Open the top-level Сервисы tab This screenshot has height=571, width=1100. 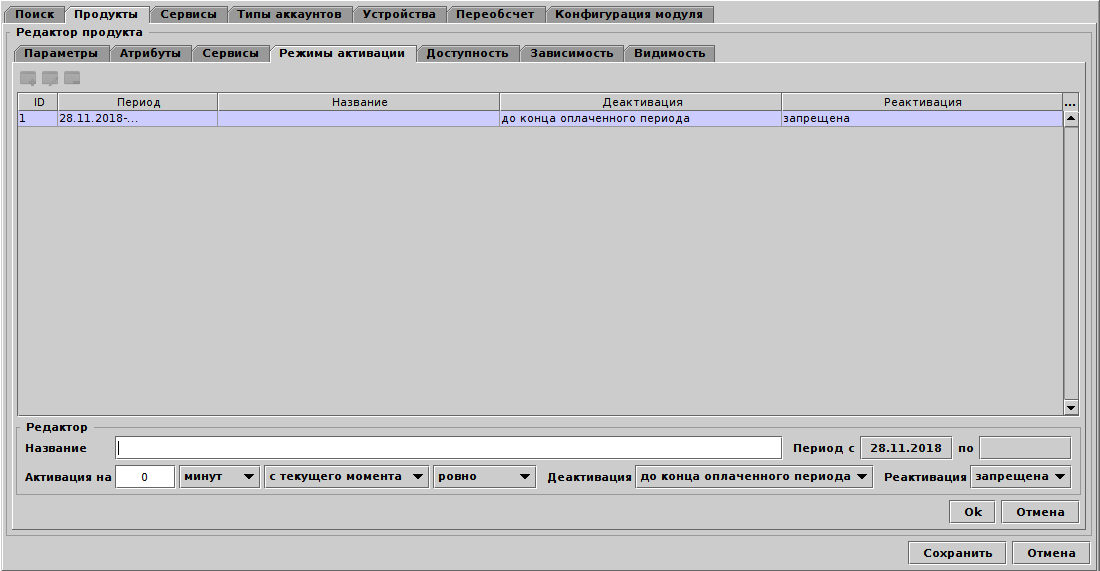pyautogui.click(x=188, y=14)
